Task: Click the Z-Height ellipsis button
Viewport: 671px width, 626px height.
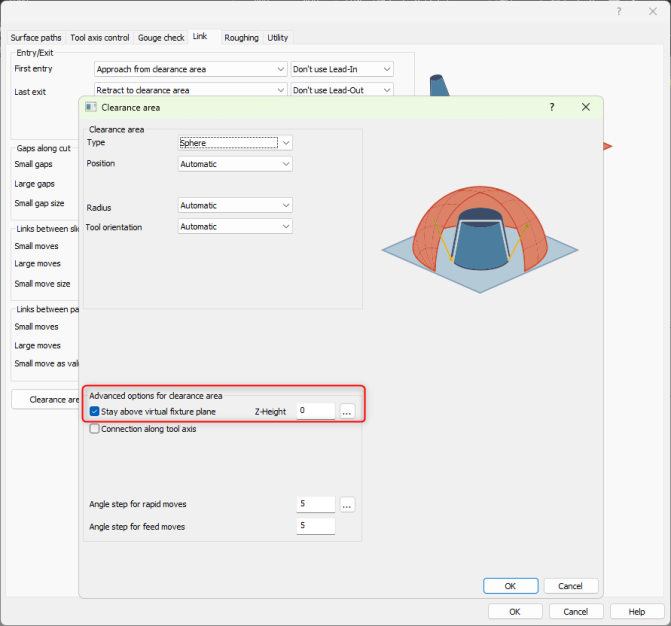Action: (x=347, y=411)
